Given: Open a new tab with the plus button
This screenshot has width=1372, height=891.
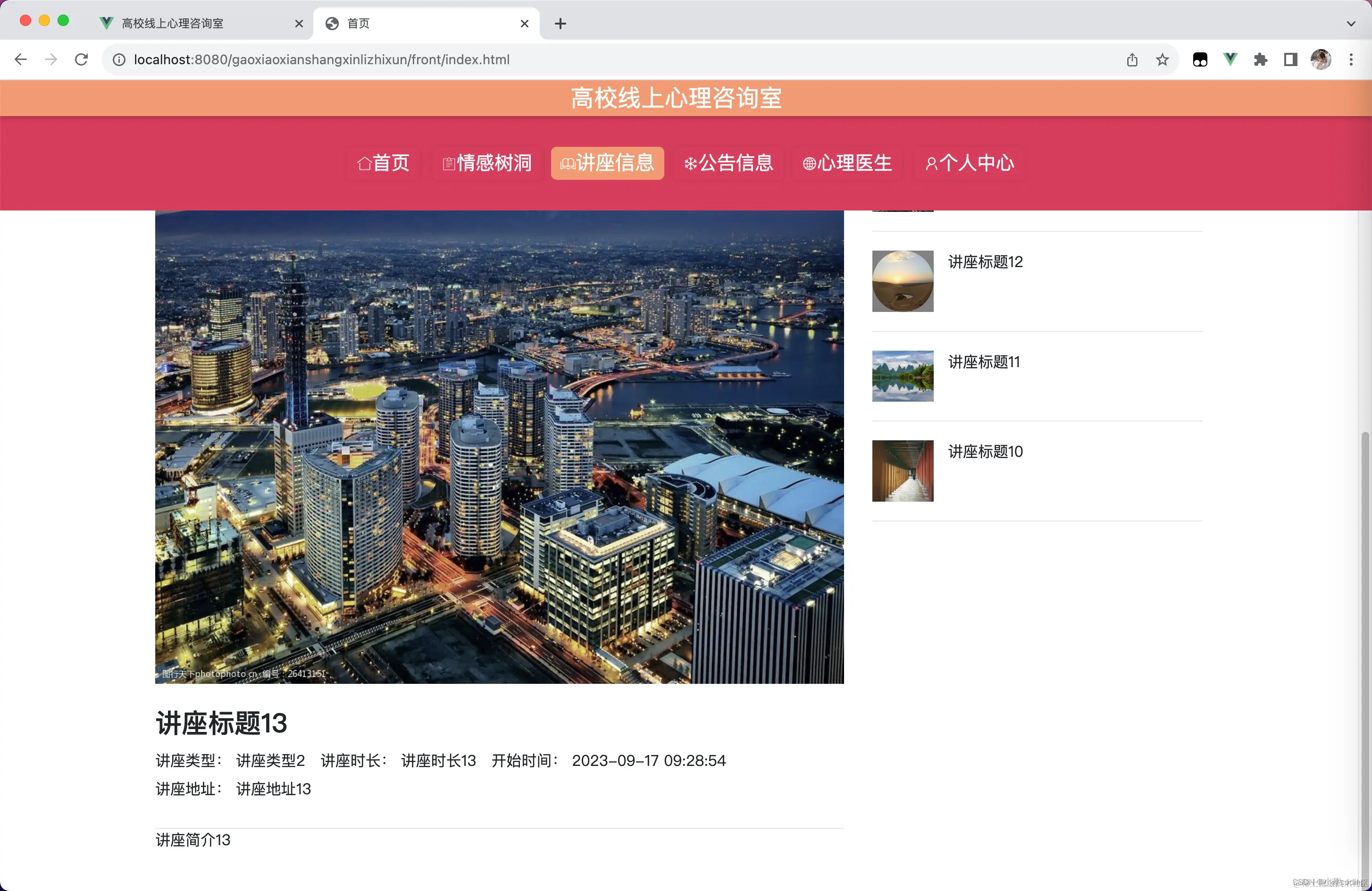Looking at the screenshot, I should pos(560,23).
